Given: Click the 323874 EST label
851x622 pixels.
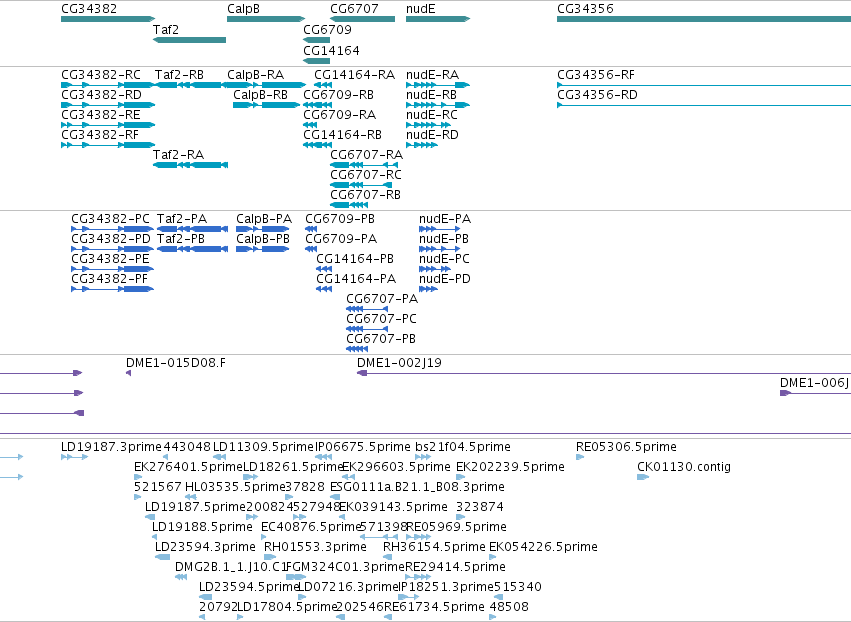Looking at the screenshot, I should click(x=480, y=506).
